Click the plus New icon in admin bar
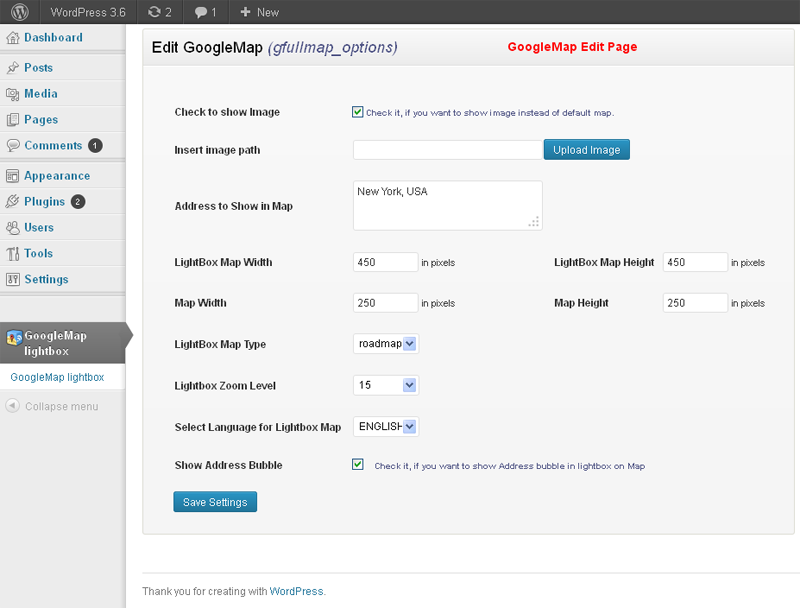 pos(245,12)
